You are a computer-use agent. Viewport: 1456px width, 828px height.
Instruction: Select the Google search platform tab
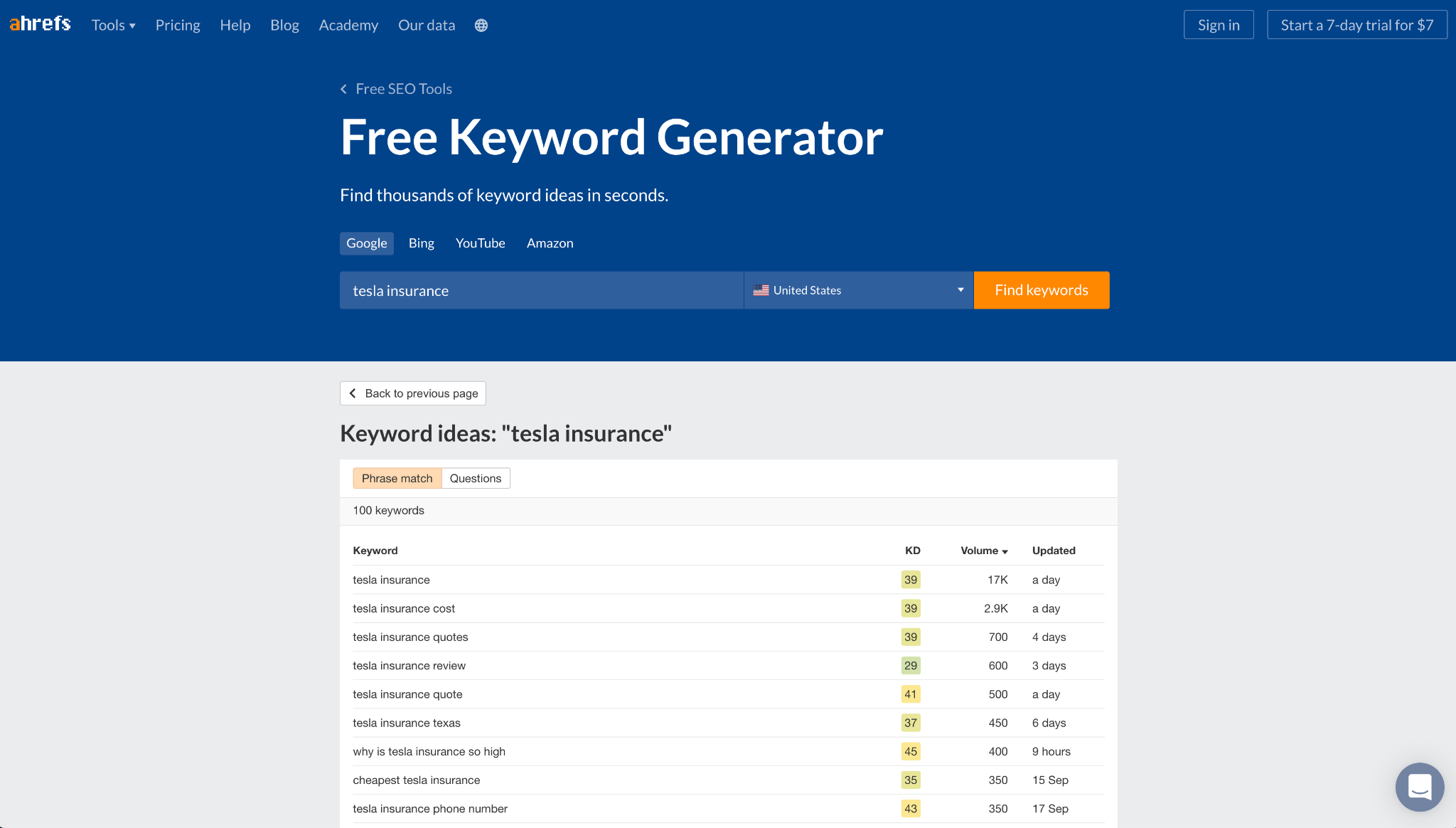pos(366,243)
